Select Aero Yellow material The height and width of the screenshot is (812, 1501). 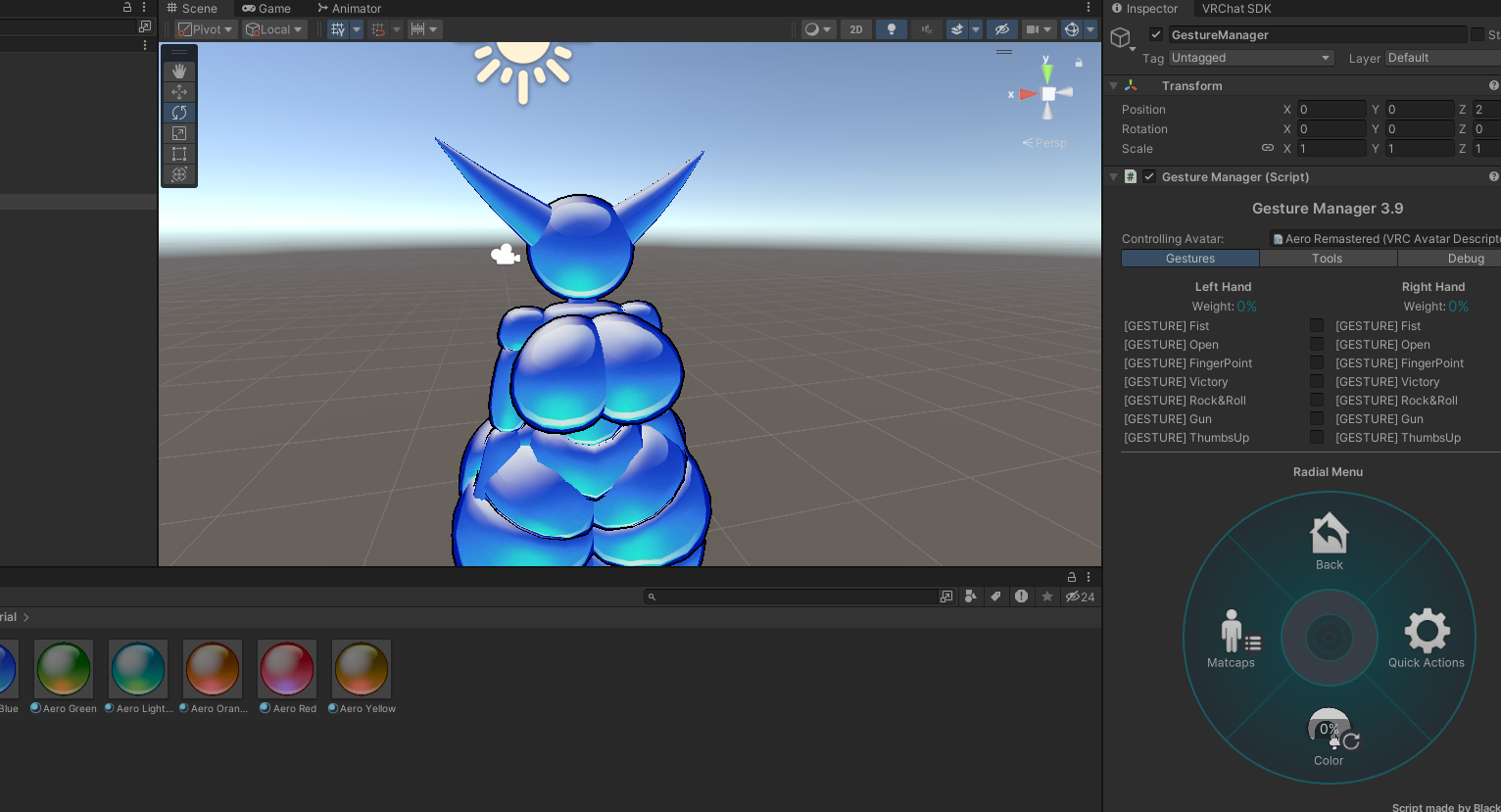362,676
